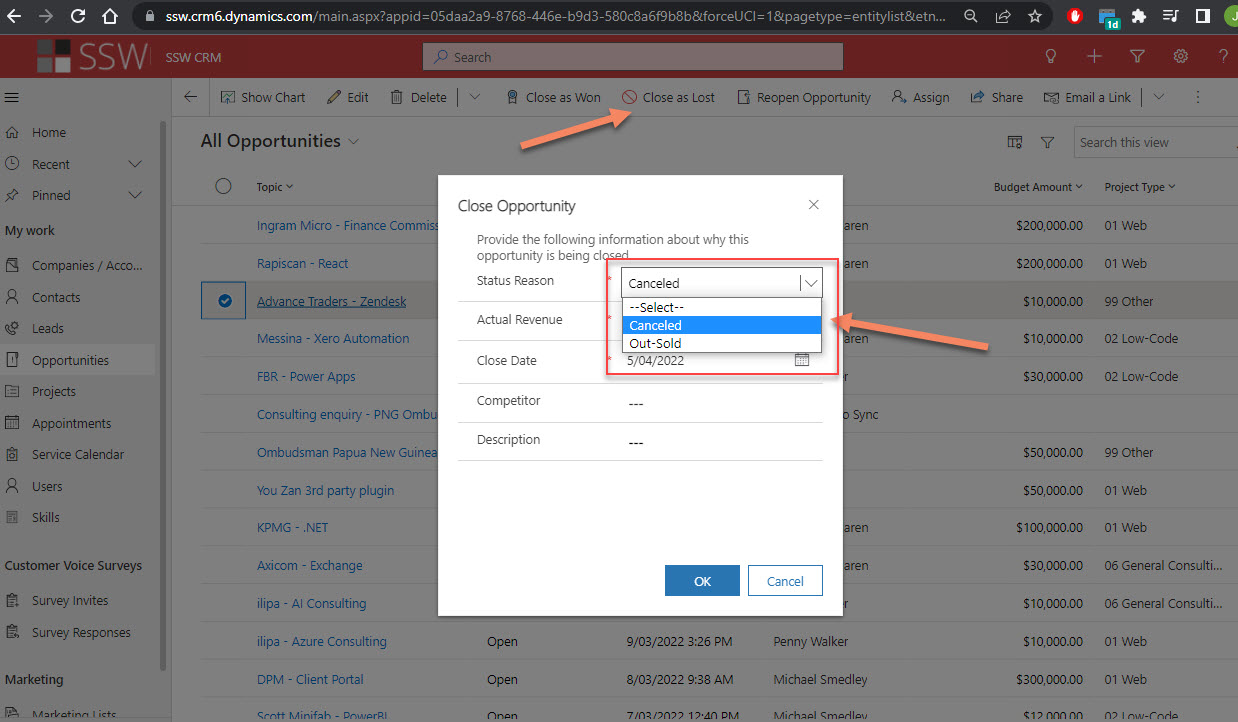Toggle the select all rows circle

(224, 186)
